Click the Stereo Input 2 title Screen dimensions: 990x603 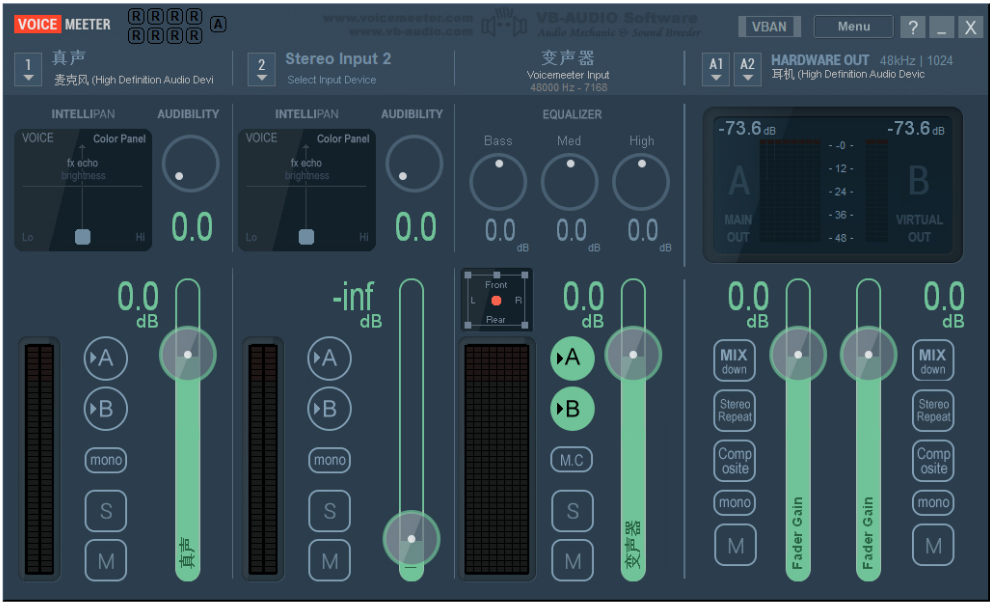[x=338, y=59]
